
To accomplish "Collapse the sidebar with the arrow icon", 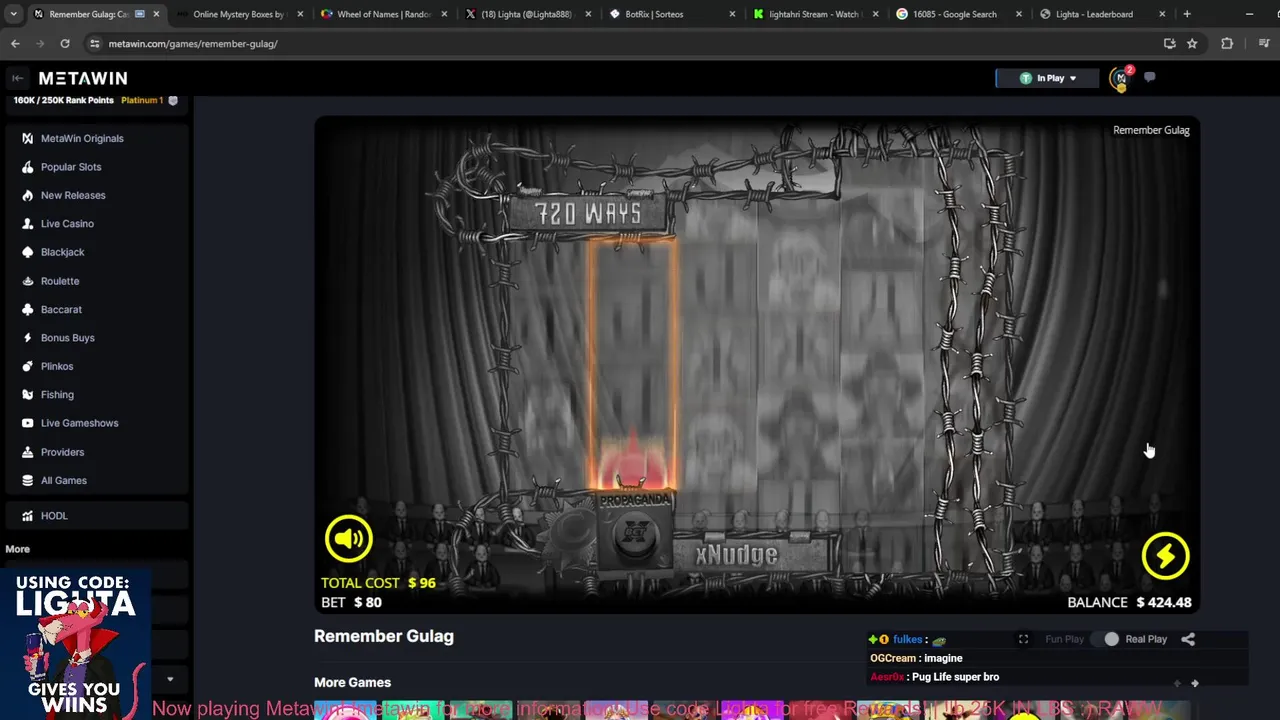I will pyautogui.click(x=17, y=78).
